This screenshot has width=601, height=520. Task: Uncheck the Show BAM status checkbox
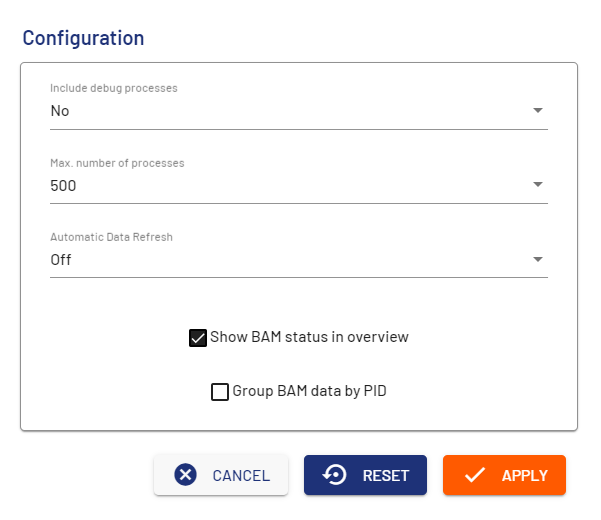click(x=198, y=337)
